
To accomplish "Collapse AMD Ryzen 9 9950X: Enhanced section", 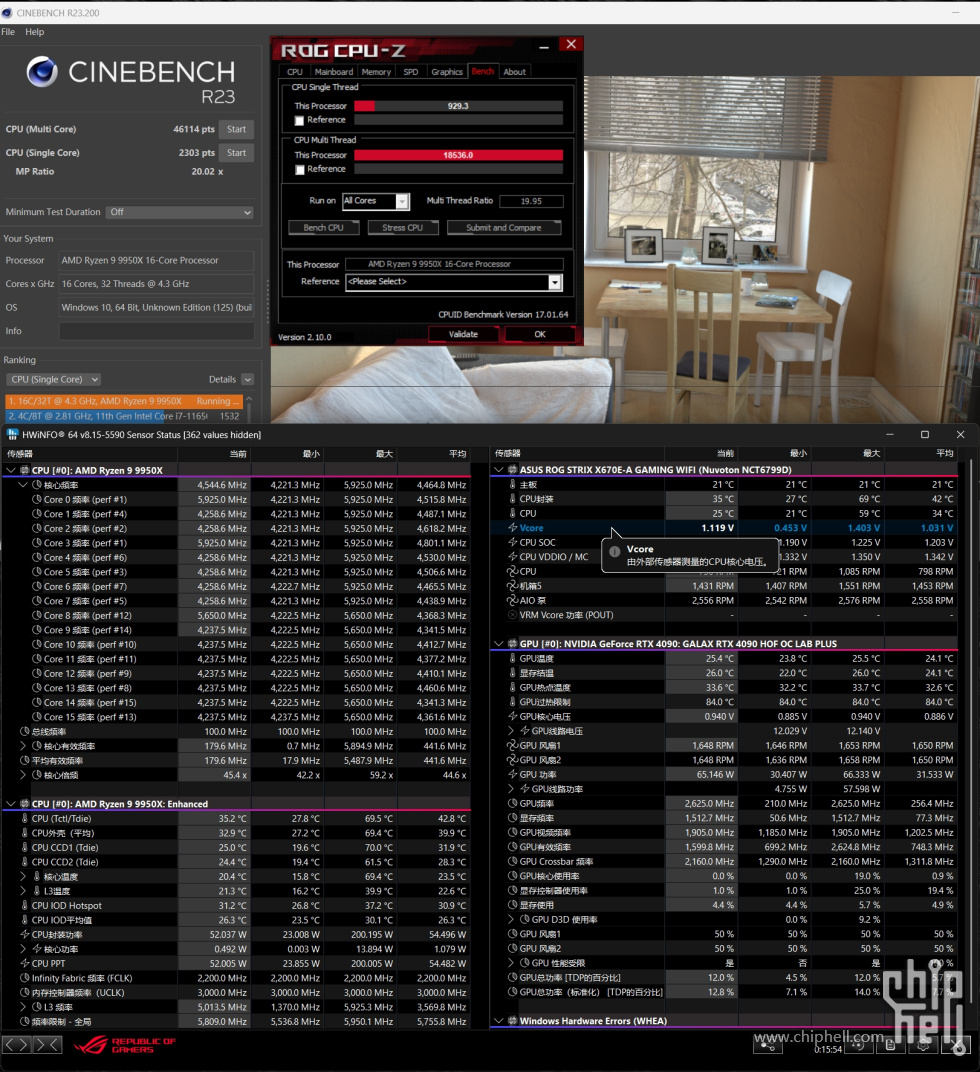I will point(10,804).
